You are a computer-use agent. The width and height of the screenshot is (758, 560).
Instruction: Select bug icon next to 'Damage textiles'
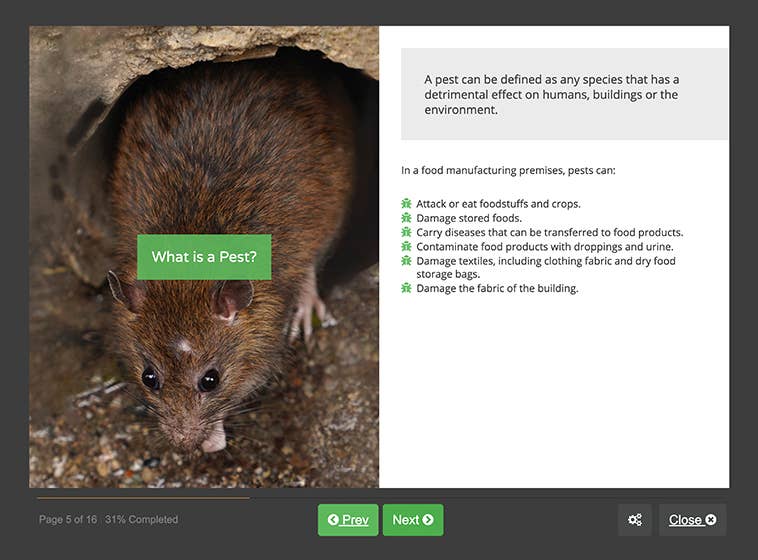pyautogui.click(x=406, y=261)
